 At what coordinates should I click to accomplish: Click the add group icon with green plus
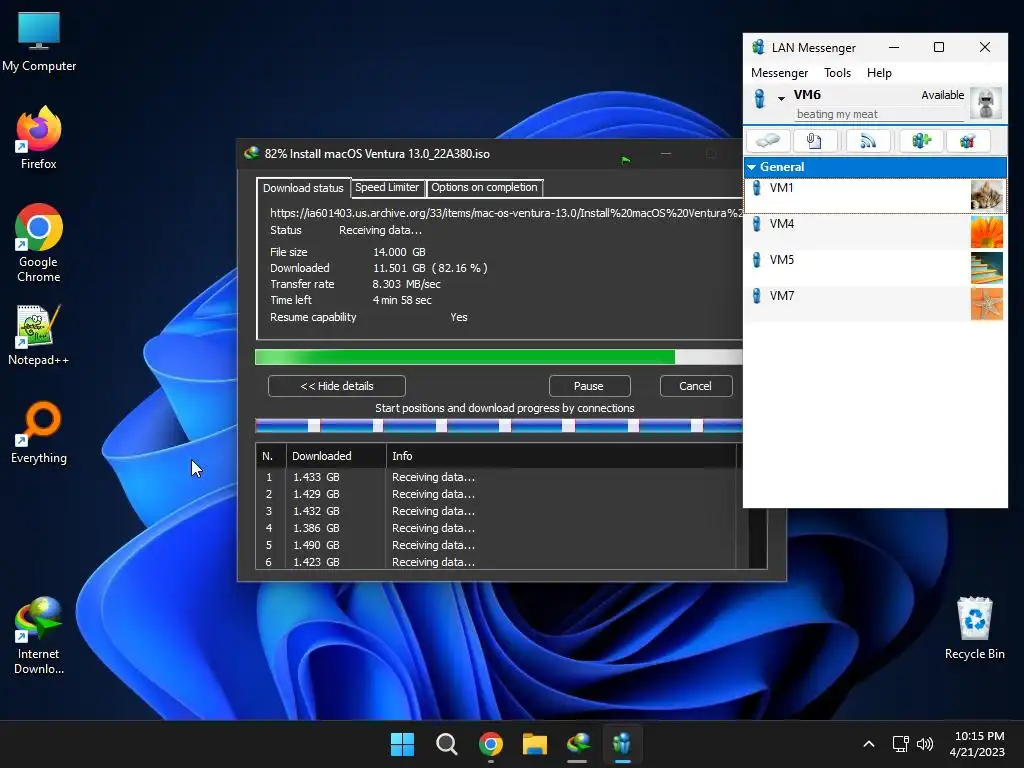point(921,141)
